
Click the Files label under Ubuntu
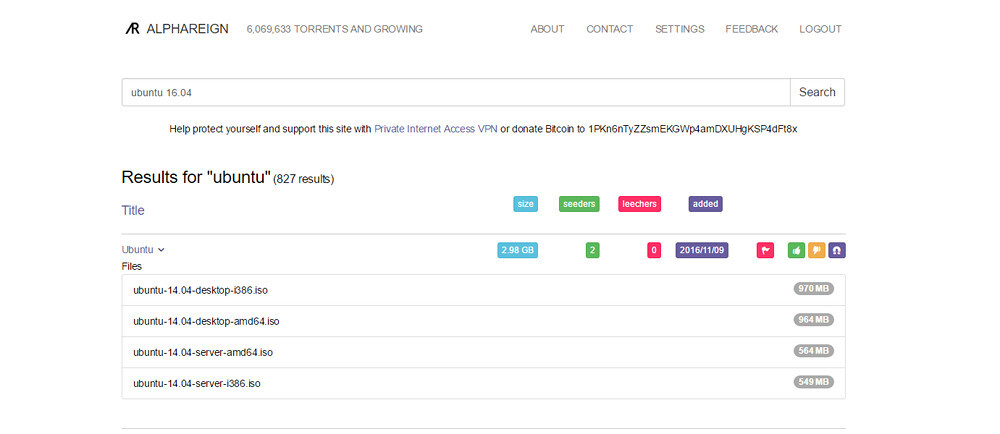coord(132,266)
